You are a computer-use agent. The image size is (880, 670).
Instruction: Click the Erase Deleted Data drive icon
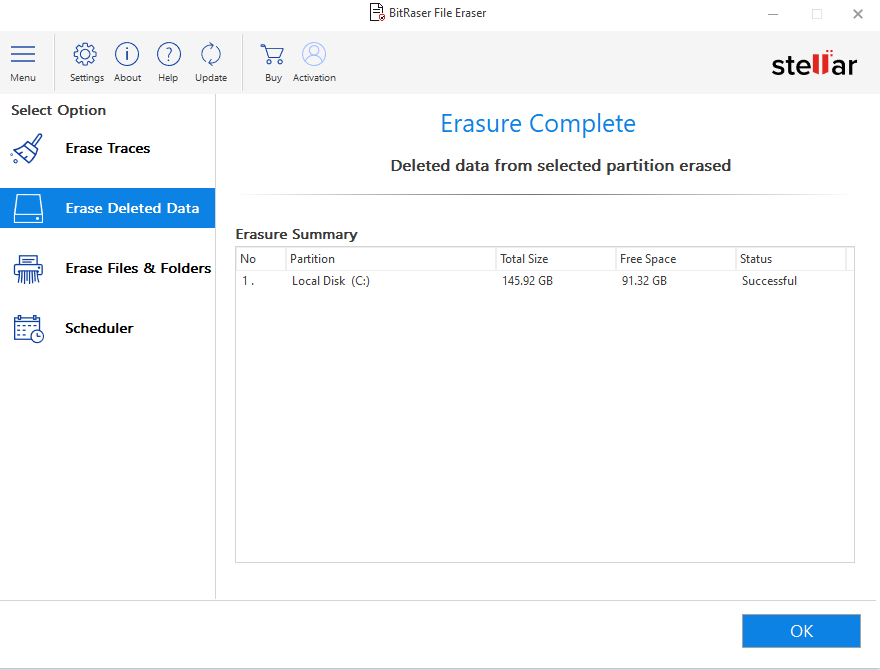click(x=28, y=208)
